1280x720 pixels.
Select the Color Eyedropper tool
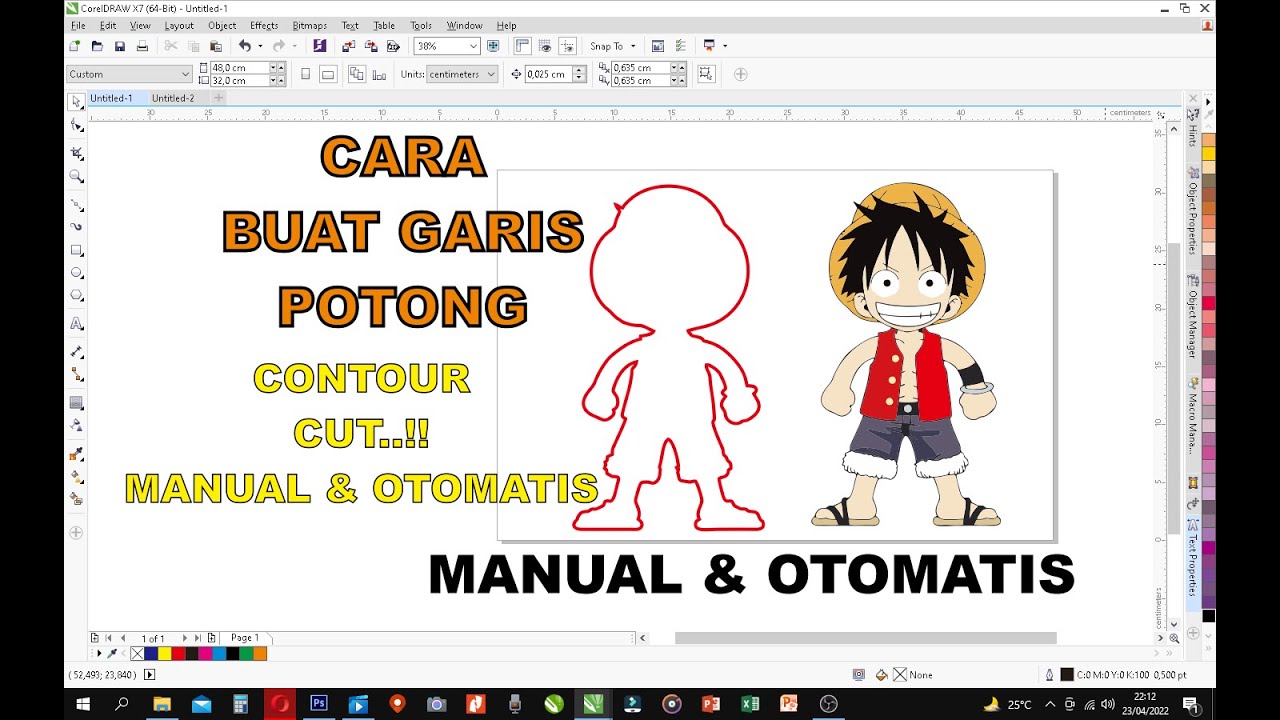pos(77,454)
